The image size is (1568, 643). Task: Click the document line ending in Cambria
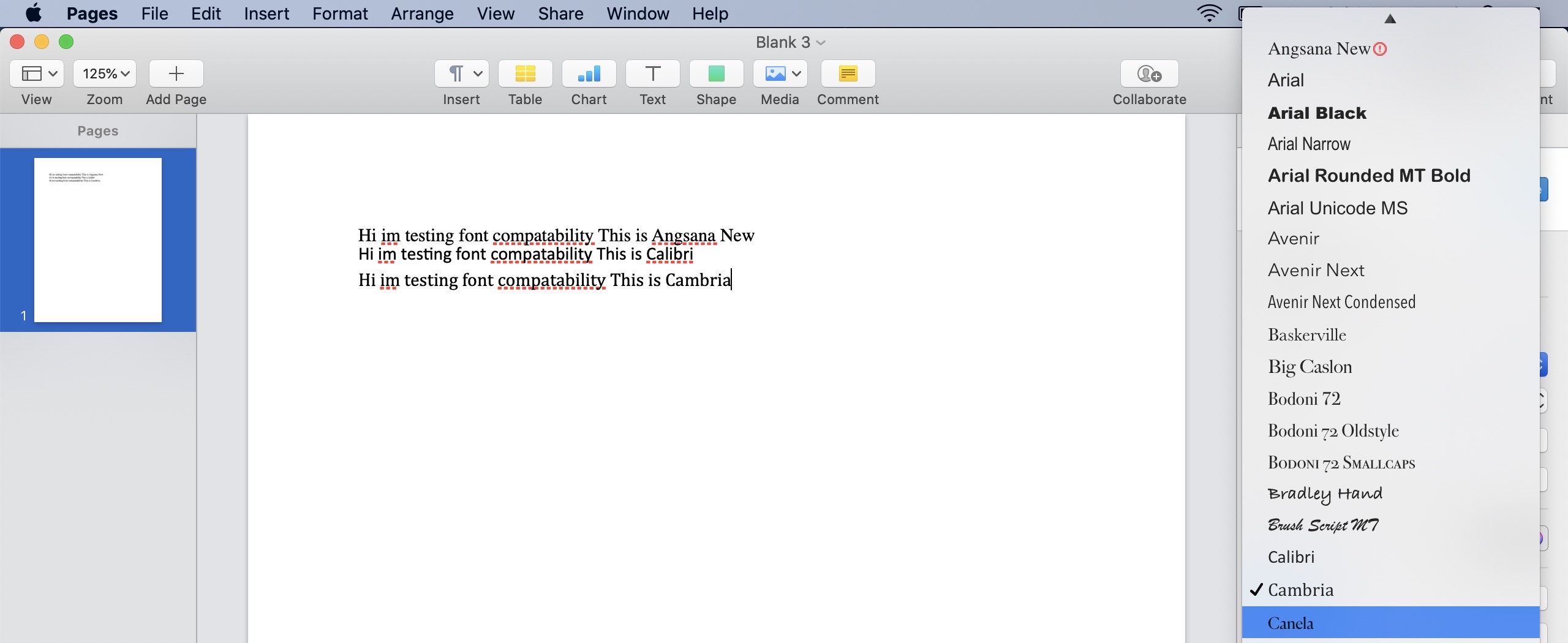point(545,280)
